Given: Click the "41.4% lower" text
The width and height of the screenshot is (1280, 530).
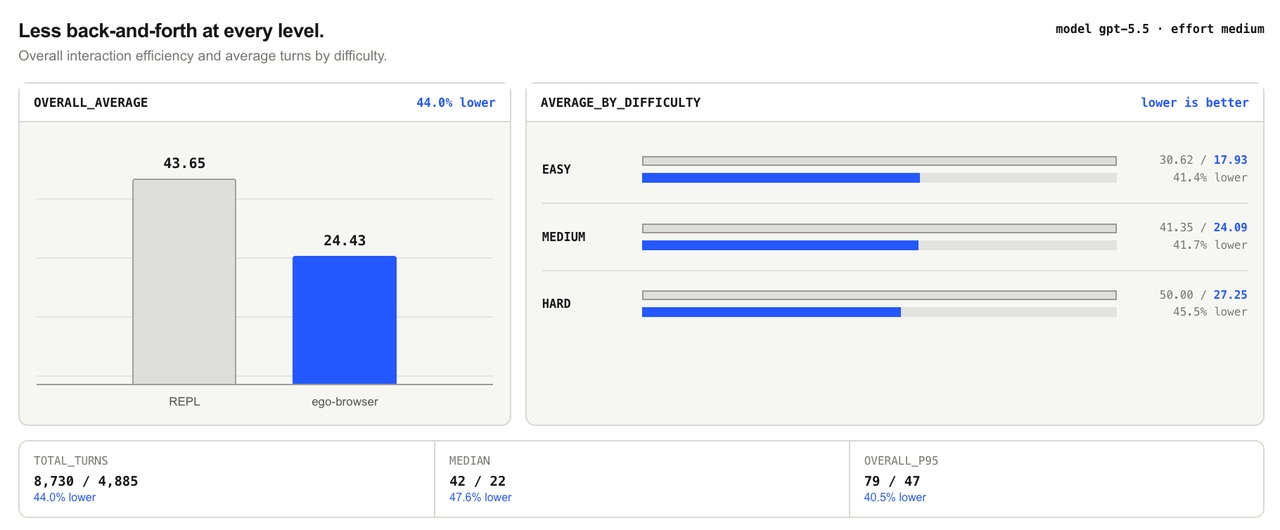Looking at the screenshot, I should coord(1210,177).
